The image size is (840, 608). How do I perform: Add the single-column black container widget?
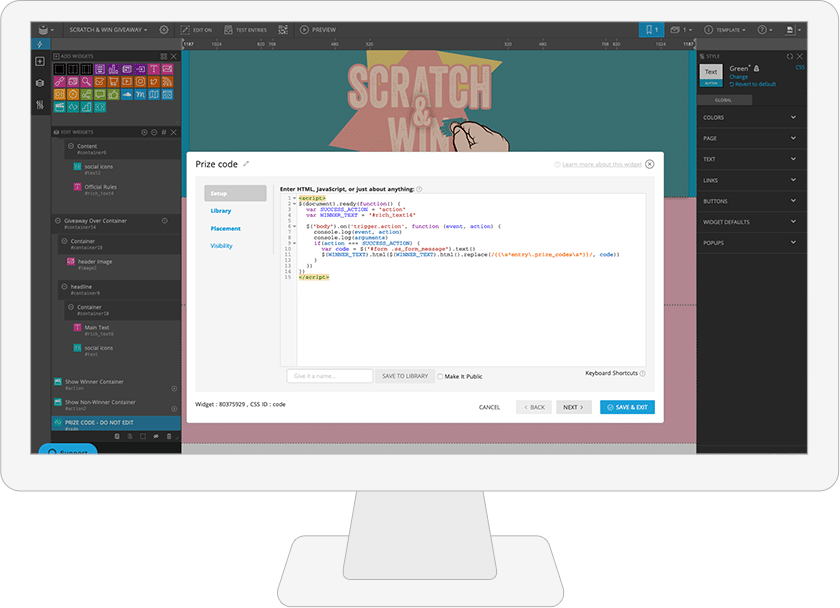(x=59, y=69)
